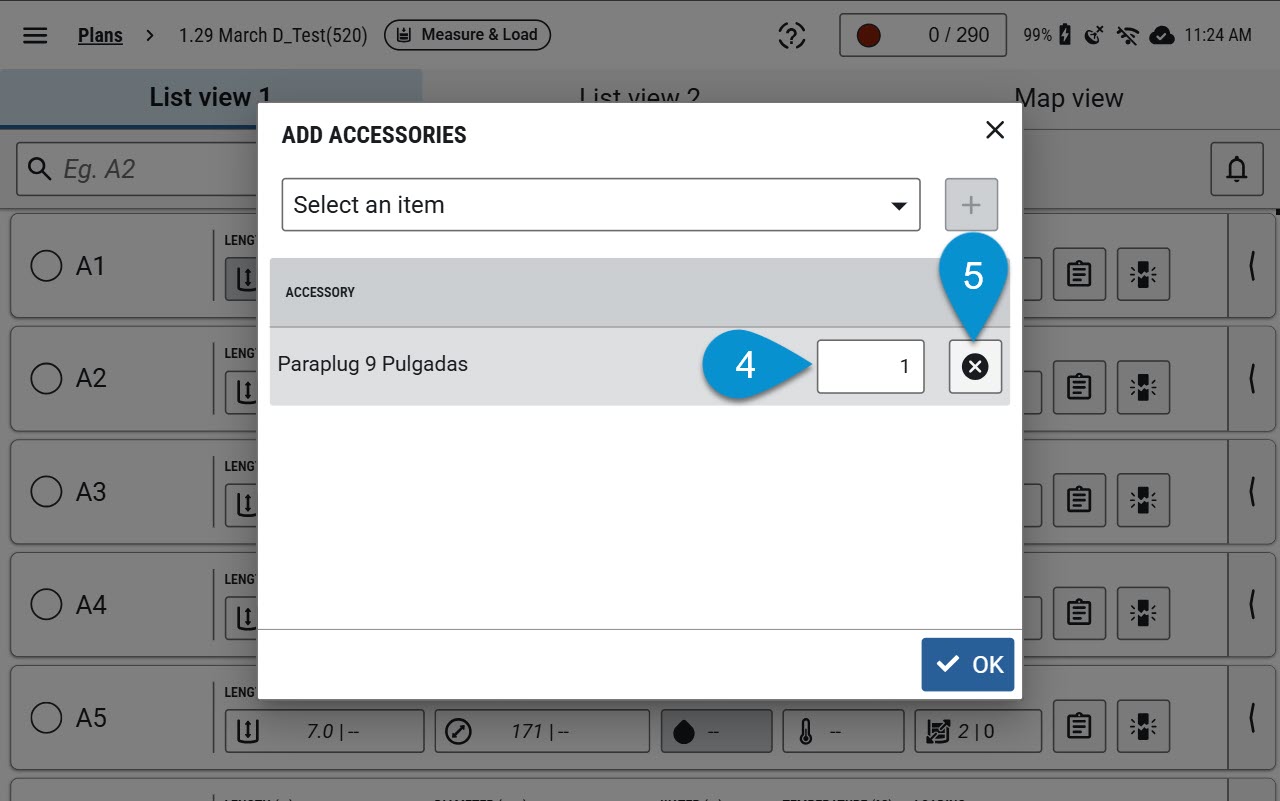
Task: Open clipboard notes icon for A1
Action: point(1079,274)
